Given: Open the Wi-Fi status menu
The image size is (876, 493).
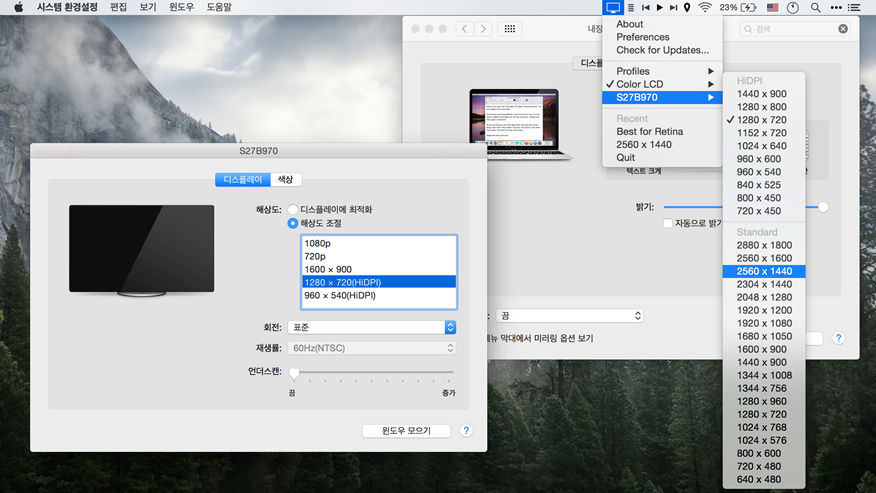Looking at the screenshot, I should pyautogui.click(x=705, y=7).
